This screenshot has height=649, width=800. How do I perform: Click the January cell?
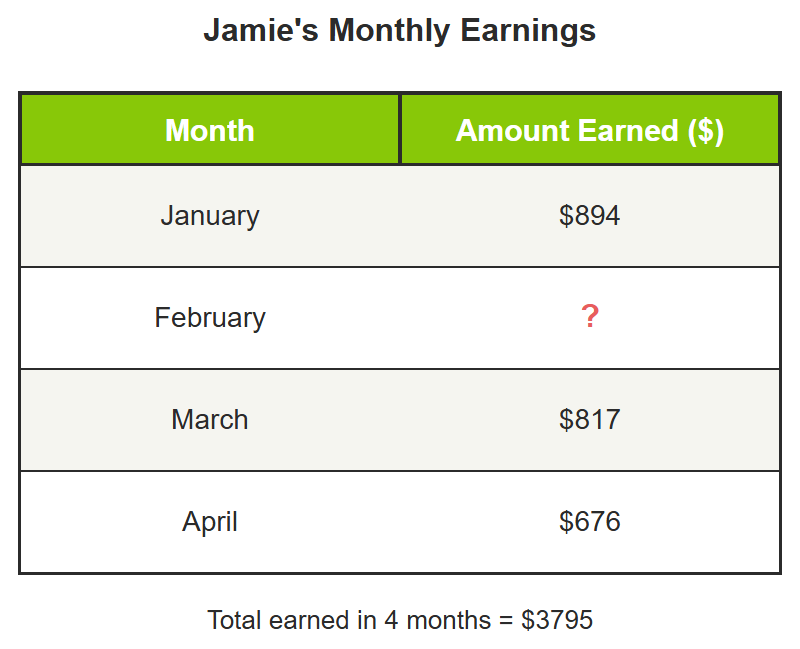pyautogui.click(x=210, y=216)
